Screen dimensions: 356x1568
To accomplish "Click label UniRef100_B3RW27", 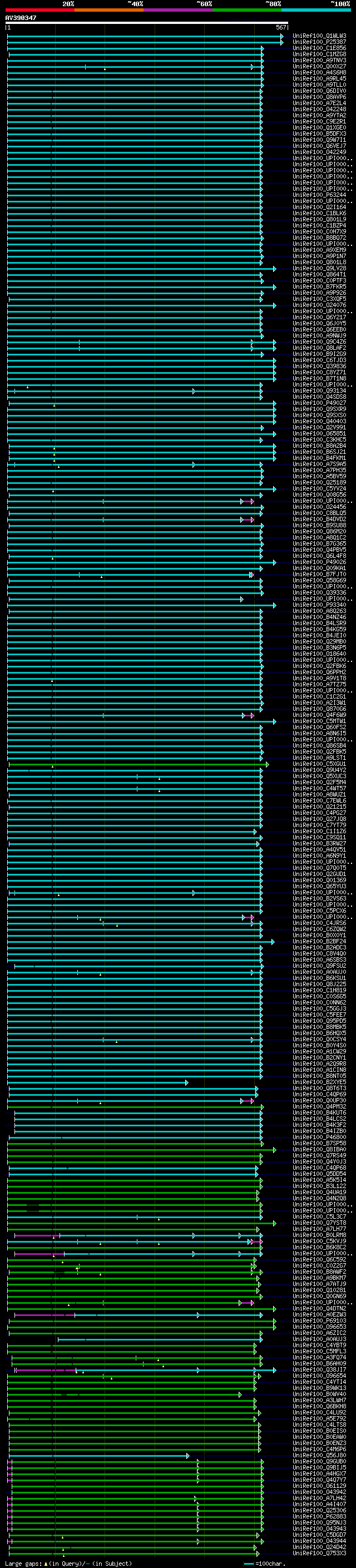I will point(319,843).
